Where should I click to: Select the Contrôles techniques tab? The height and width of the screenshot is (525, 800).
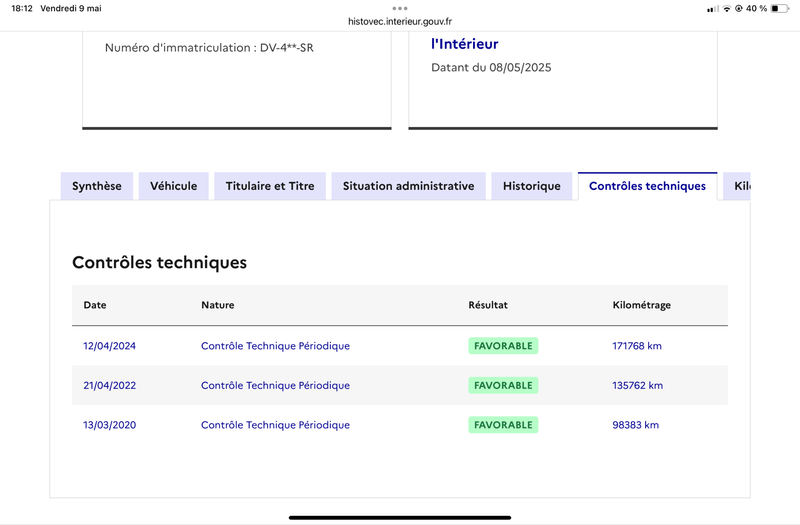pyautogui.click(x=647, y=186)
